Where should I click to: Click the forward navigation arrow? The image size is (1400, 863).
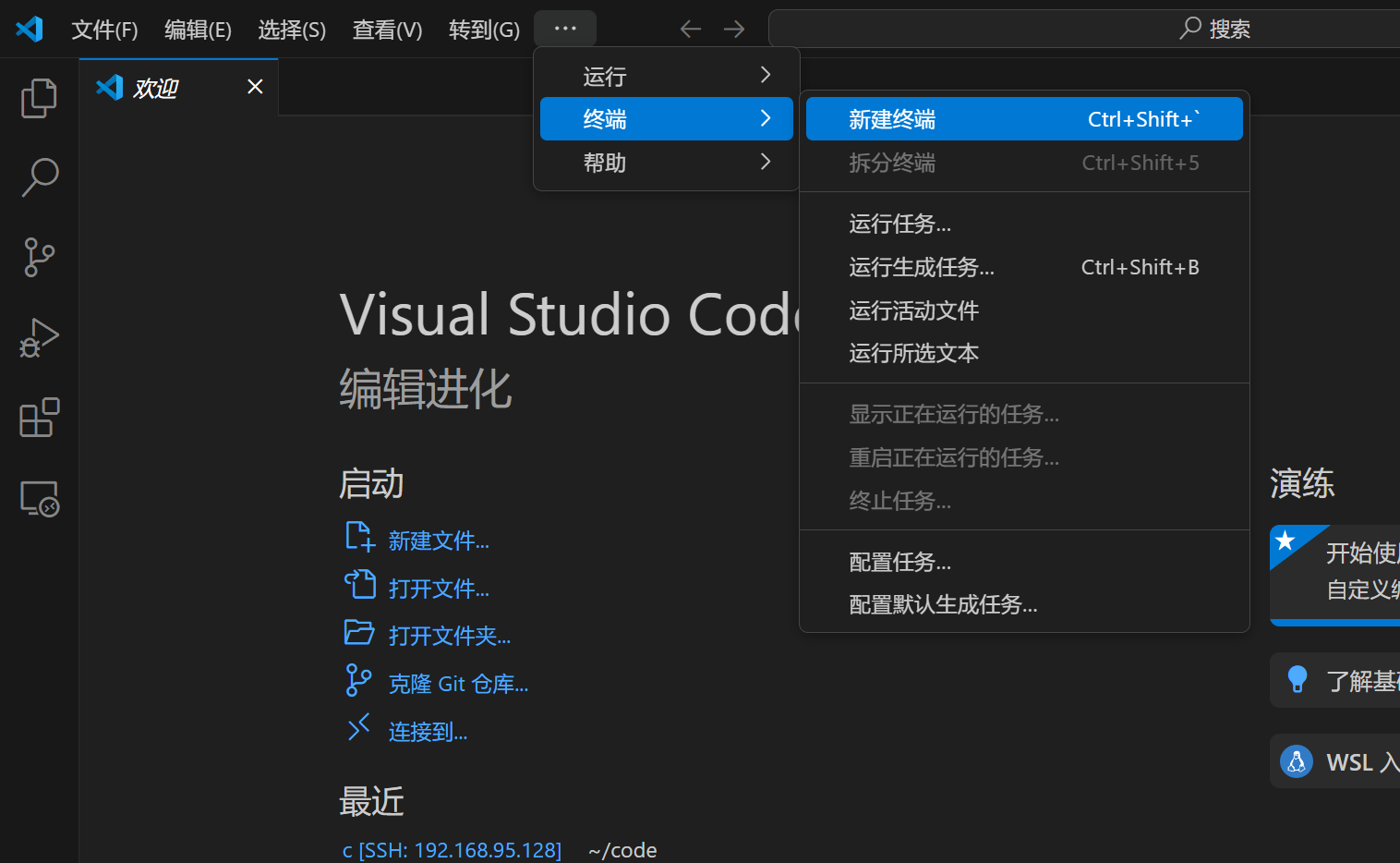click(x=734, y=30)
